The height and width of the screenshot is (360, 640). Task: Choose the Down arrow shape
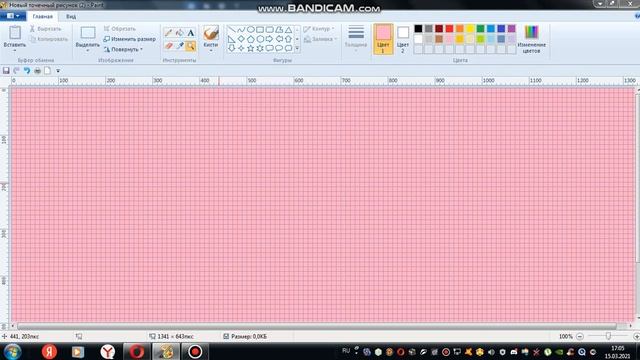tap(231, 48)
